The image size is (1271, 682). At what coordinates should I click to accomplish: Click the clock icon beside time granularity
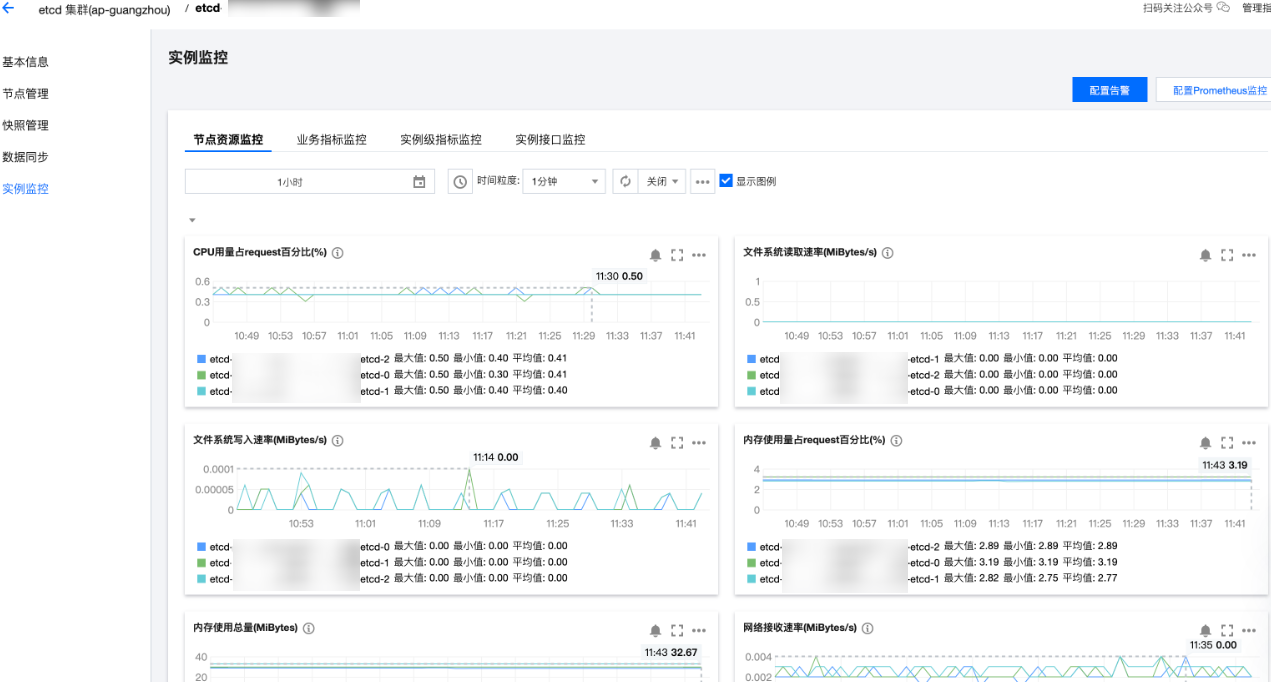[460, 182]
